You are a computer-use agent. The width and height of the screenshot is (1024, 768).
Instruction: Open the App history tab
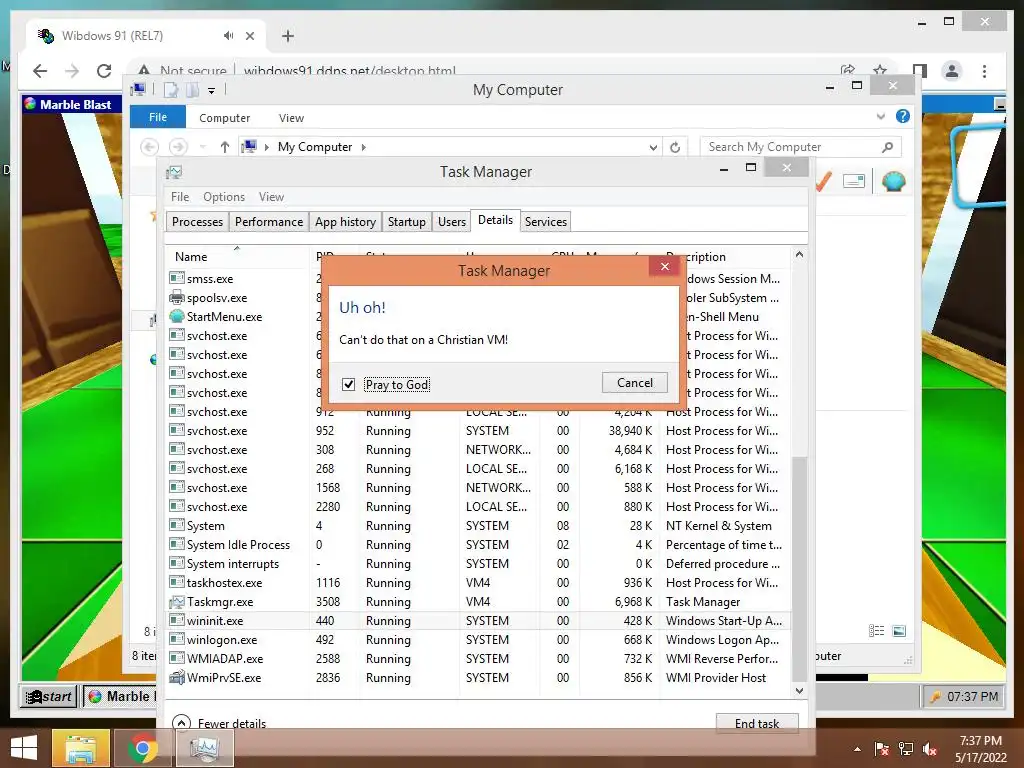[x=345, y=222]
